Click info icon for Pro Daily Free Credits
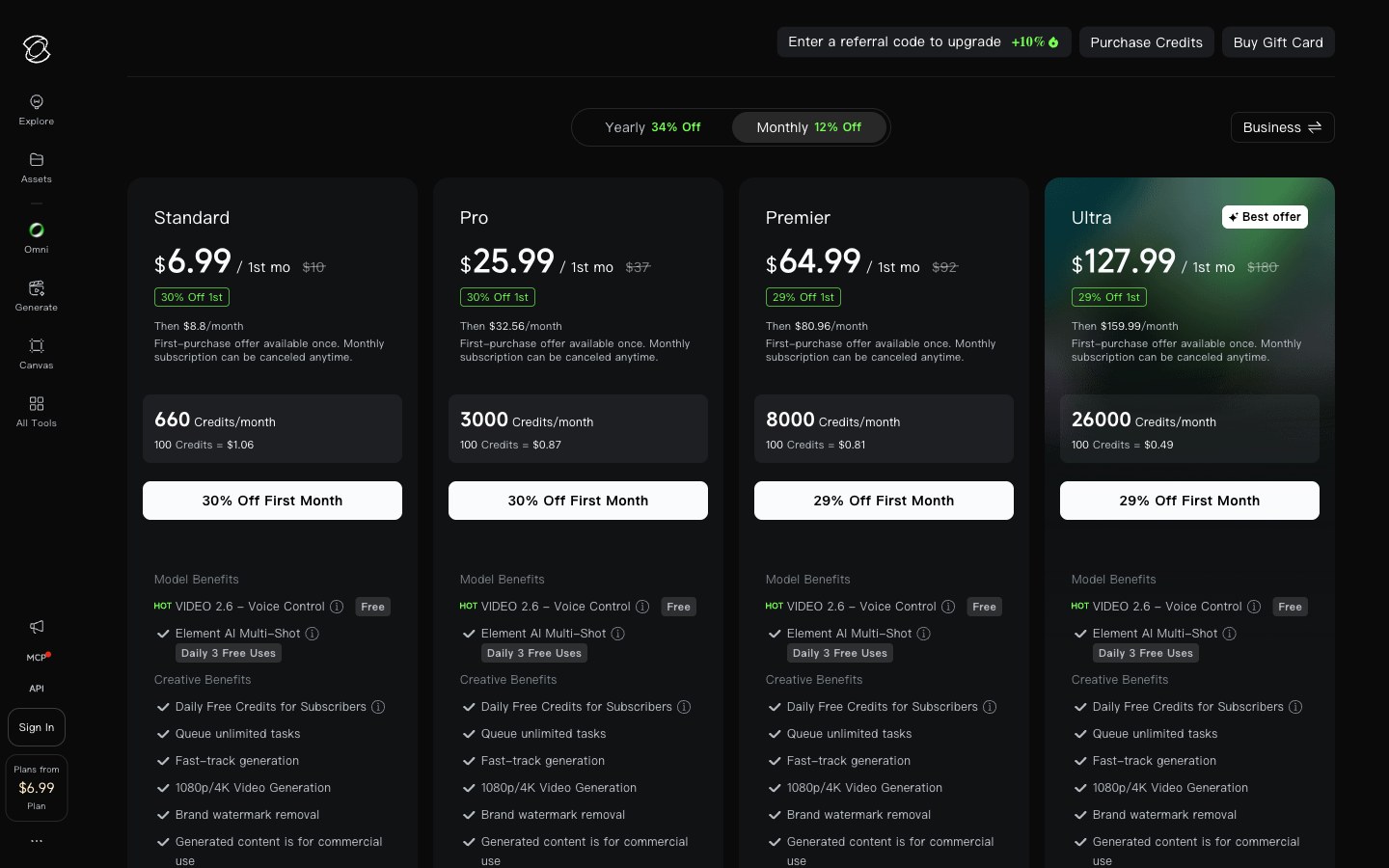The image size is (1389, 868). coord(684,707)
